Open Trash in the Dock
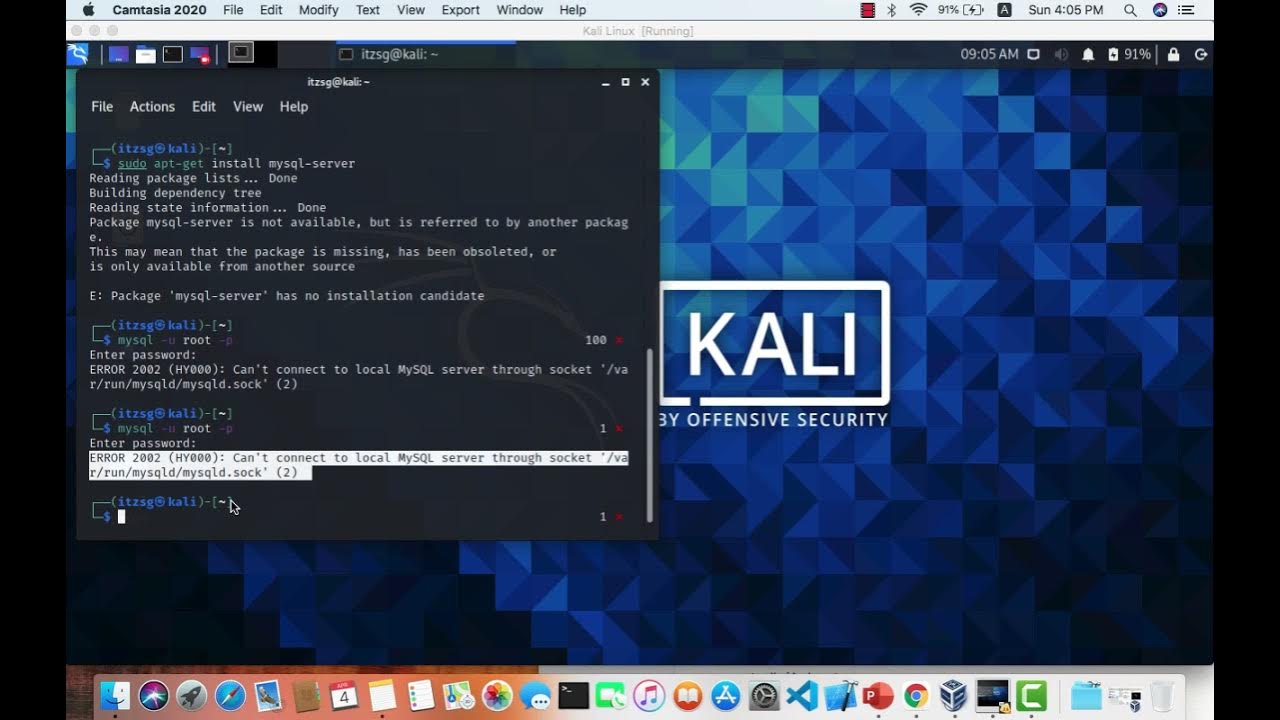This screenshot has height=720, width=1280. tap(1162, 695)
